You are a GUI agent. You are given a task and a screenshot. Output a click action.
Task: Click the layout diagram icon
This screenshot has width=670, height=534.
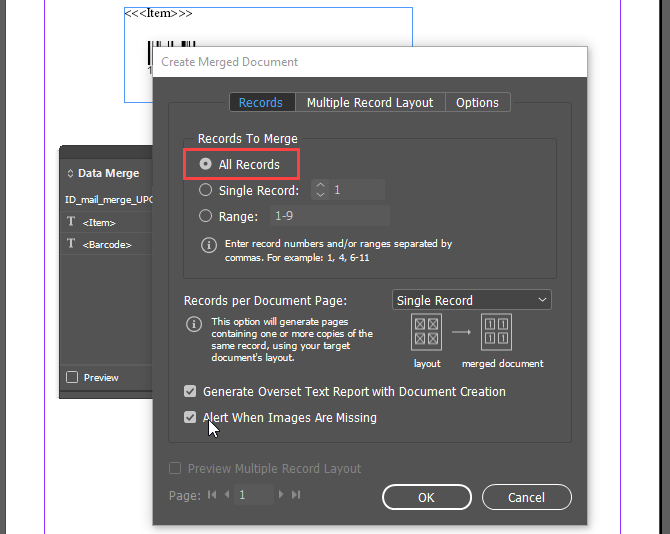426,332
